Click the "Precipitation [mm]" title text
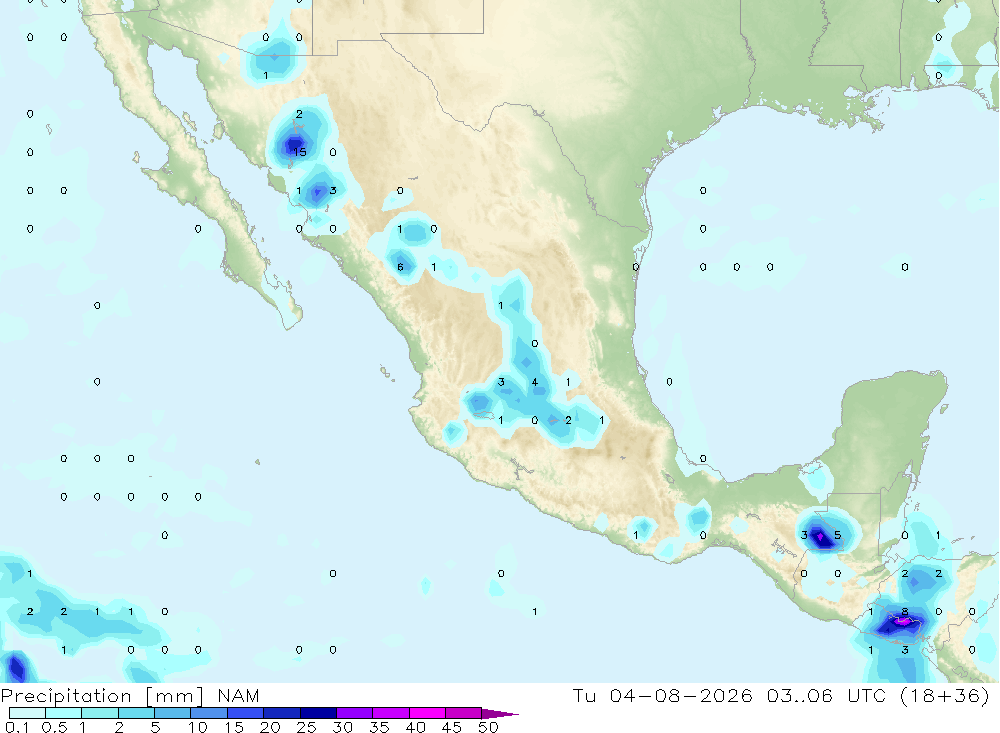1000x733 pixels. (x=102, y=696)
